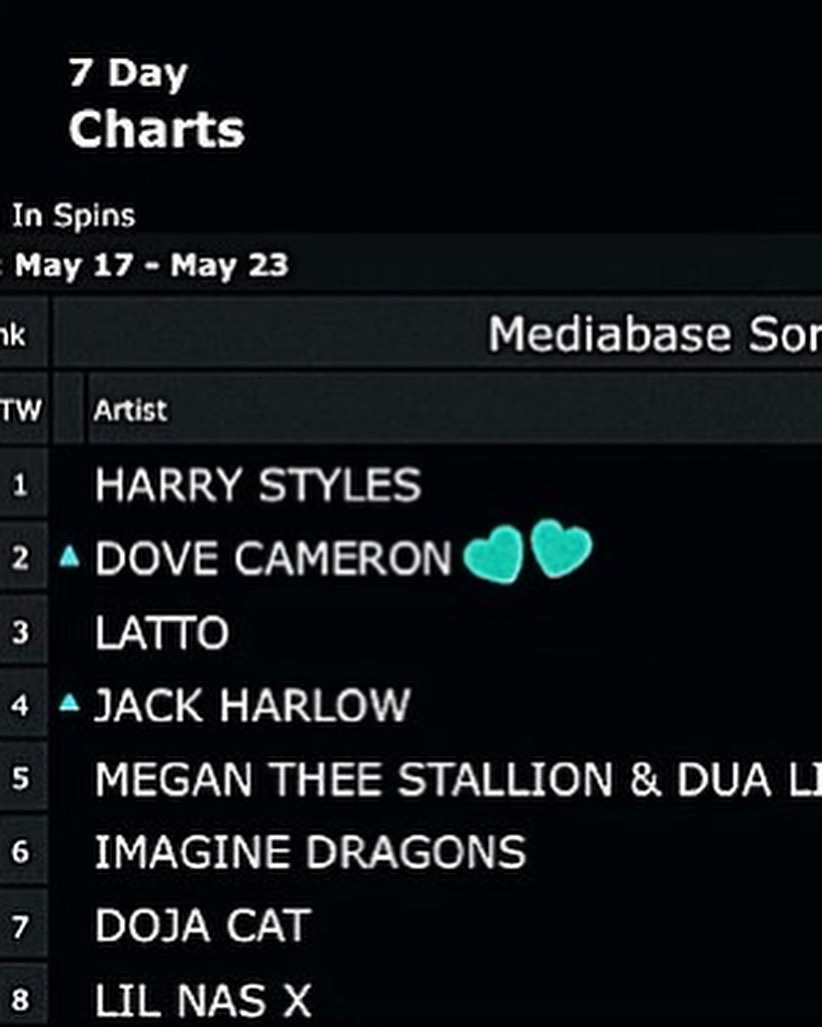Click rank number 1 cell
The width and height of the screenshot is (822, 1027).
tap(21, 487)
